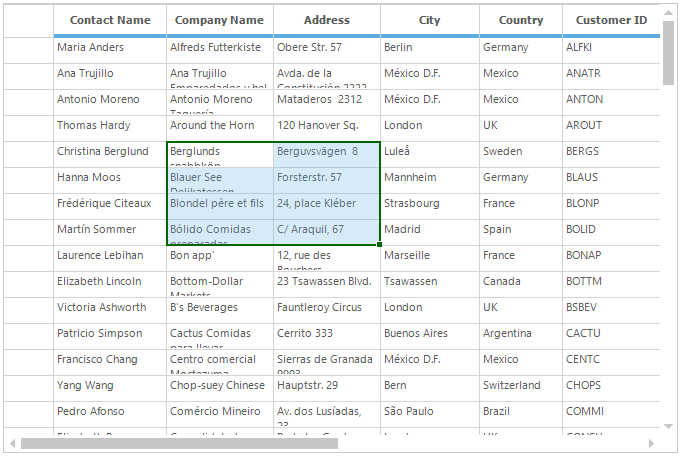Image resolution: width=681 pixels, height=456 pixels.
Task: Select the Around the Horn company cell
Action: point(219,126)
